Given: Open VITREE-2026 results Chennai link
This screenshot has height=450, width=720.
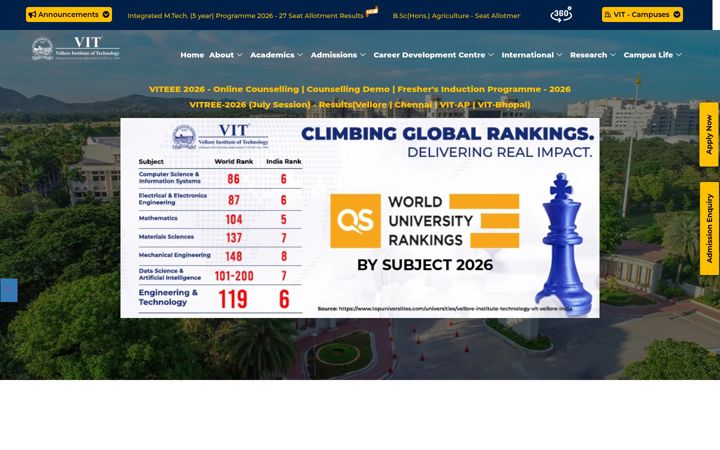Looking at the screenshot, I should pos(413,105).
